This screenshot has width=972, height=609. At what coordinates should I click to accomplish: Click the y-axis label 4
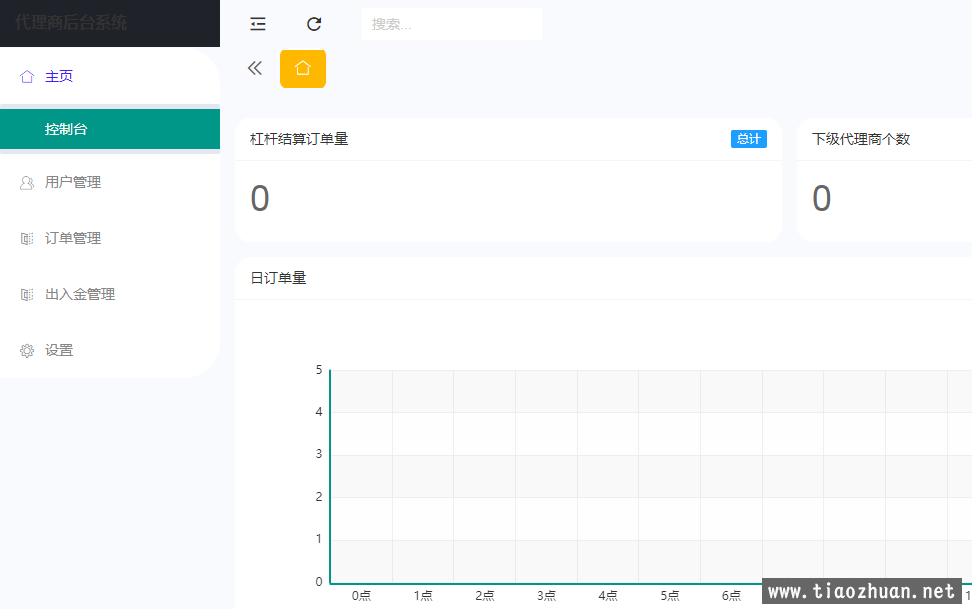pos(319,412)
